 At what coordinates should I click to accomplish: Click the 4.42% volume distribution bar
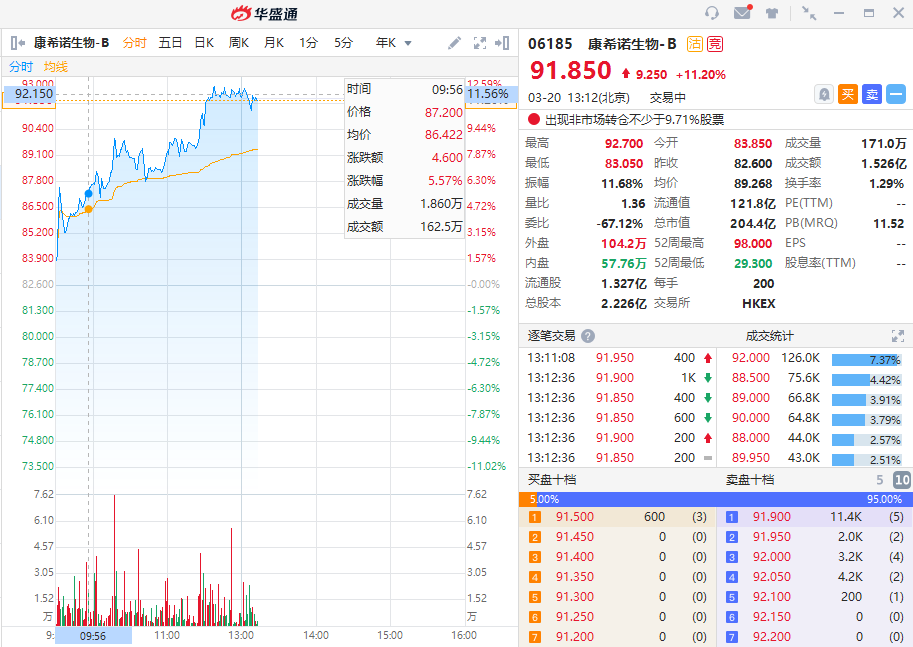866,380
